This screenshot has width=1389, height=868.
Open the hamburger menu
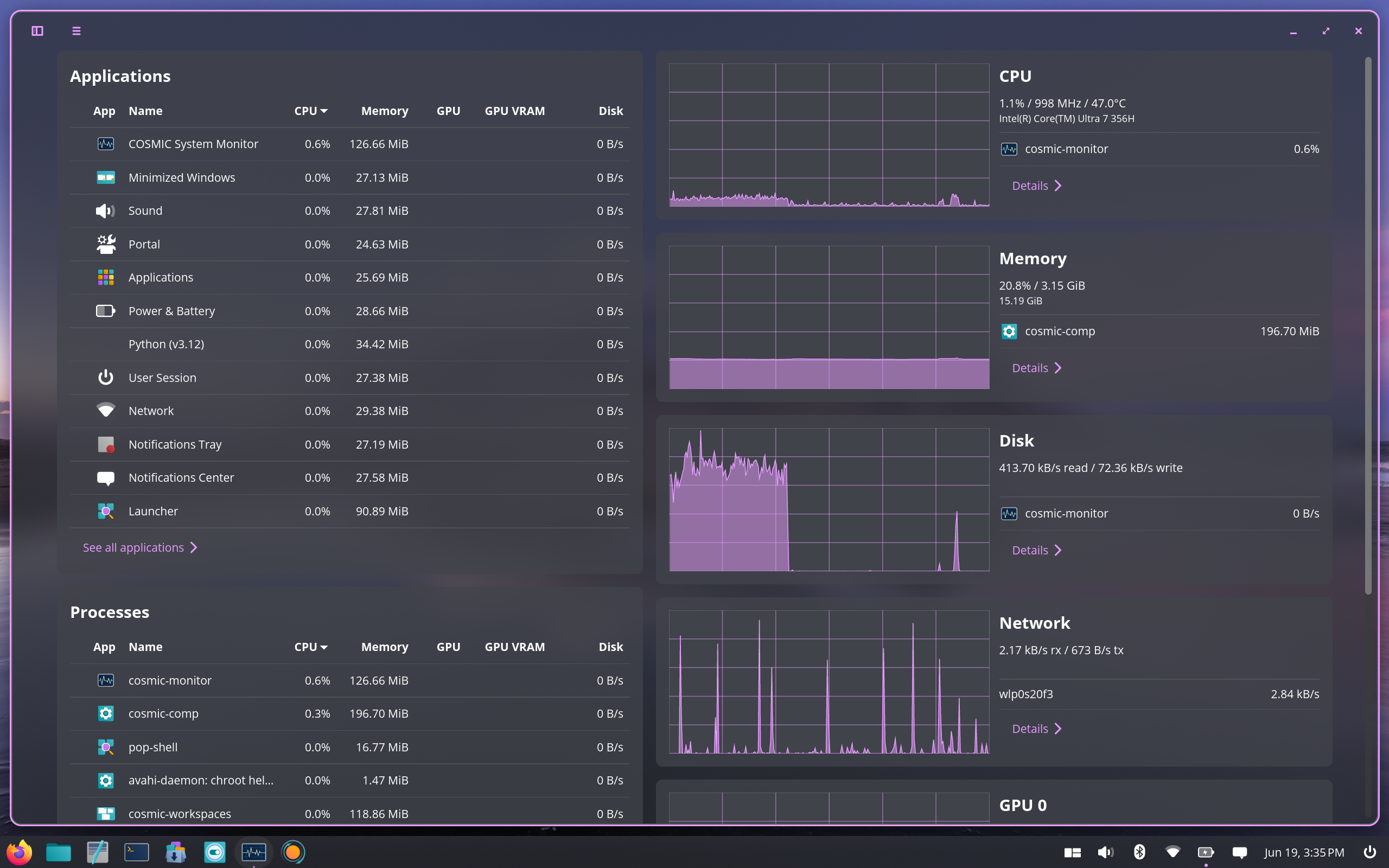[77, 31]
